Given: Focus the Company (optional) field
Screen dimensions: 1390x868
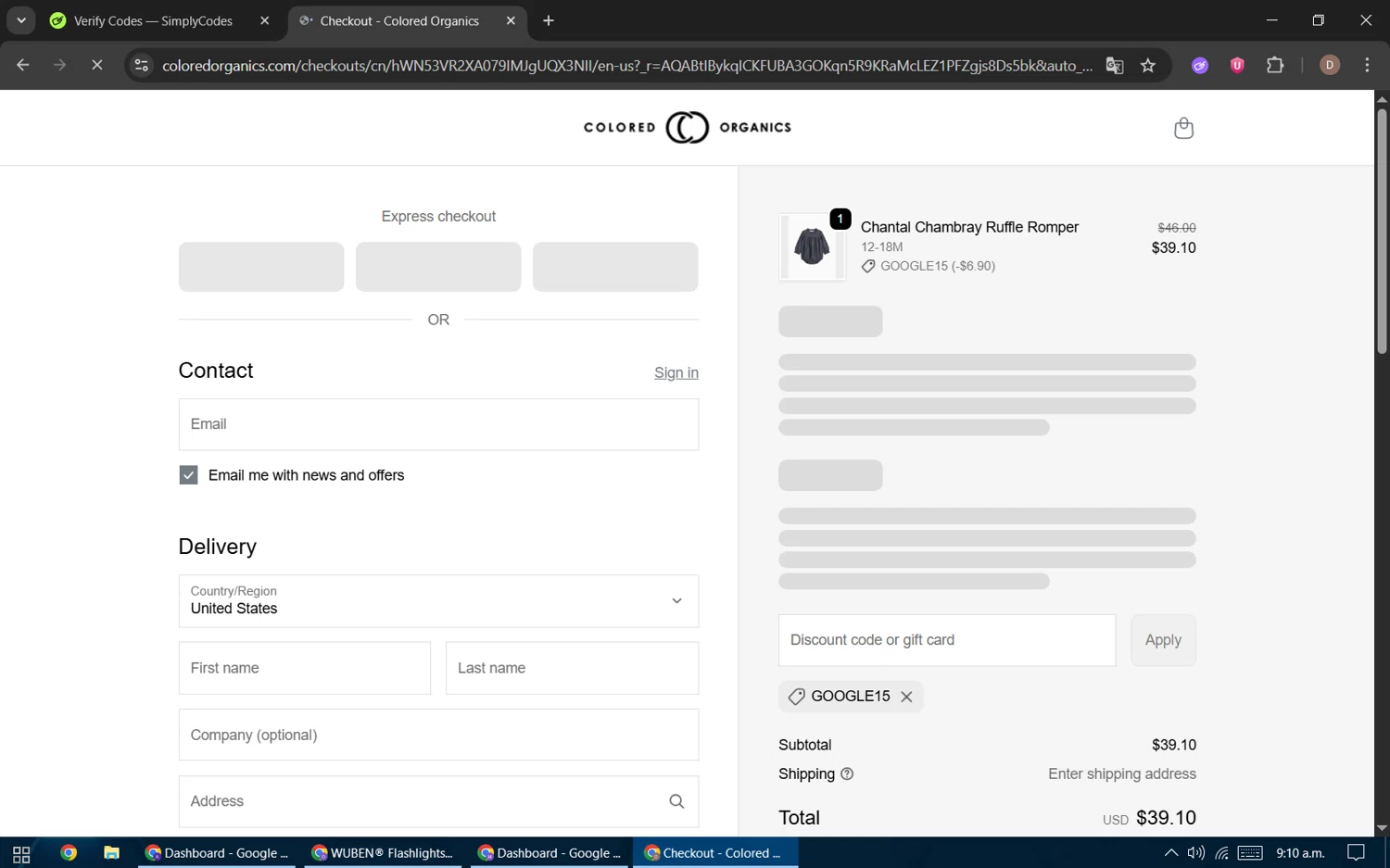Looking at the screenshot, I should (x=438, y=735).
